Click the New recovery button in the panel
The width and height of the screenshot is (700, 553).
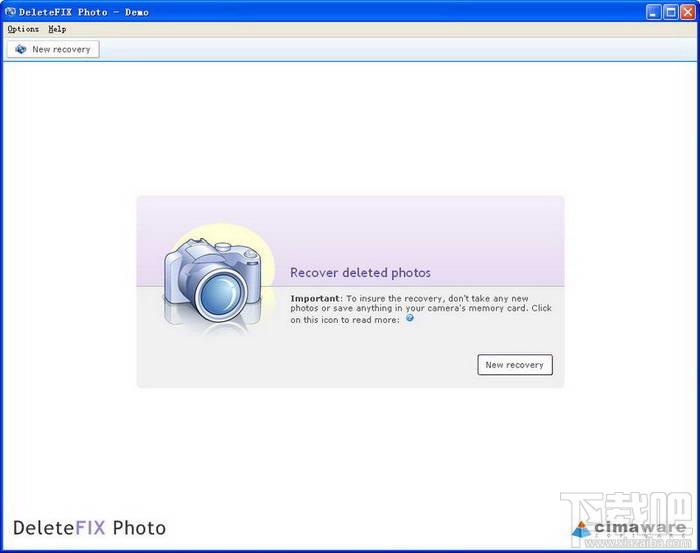(x=515, y=365)
